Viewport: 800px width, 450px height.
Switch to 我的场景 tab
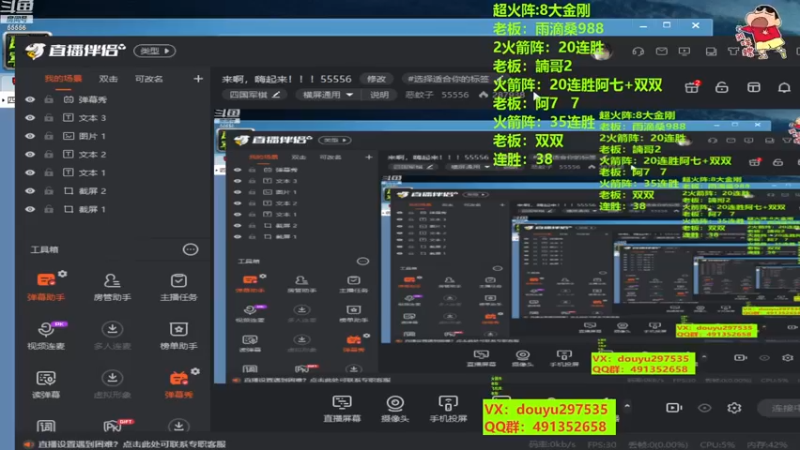pyautogui.click(x=63, y=79)
